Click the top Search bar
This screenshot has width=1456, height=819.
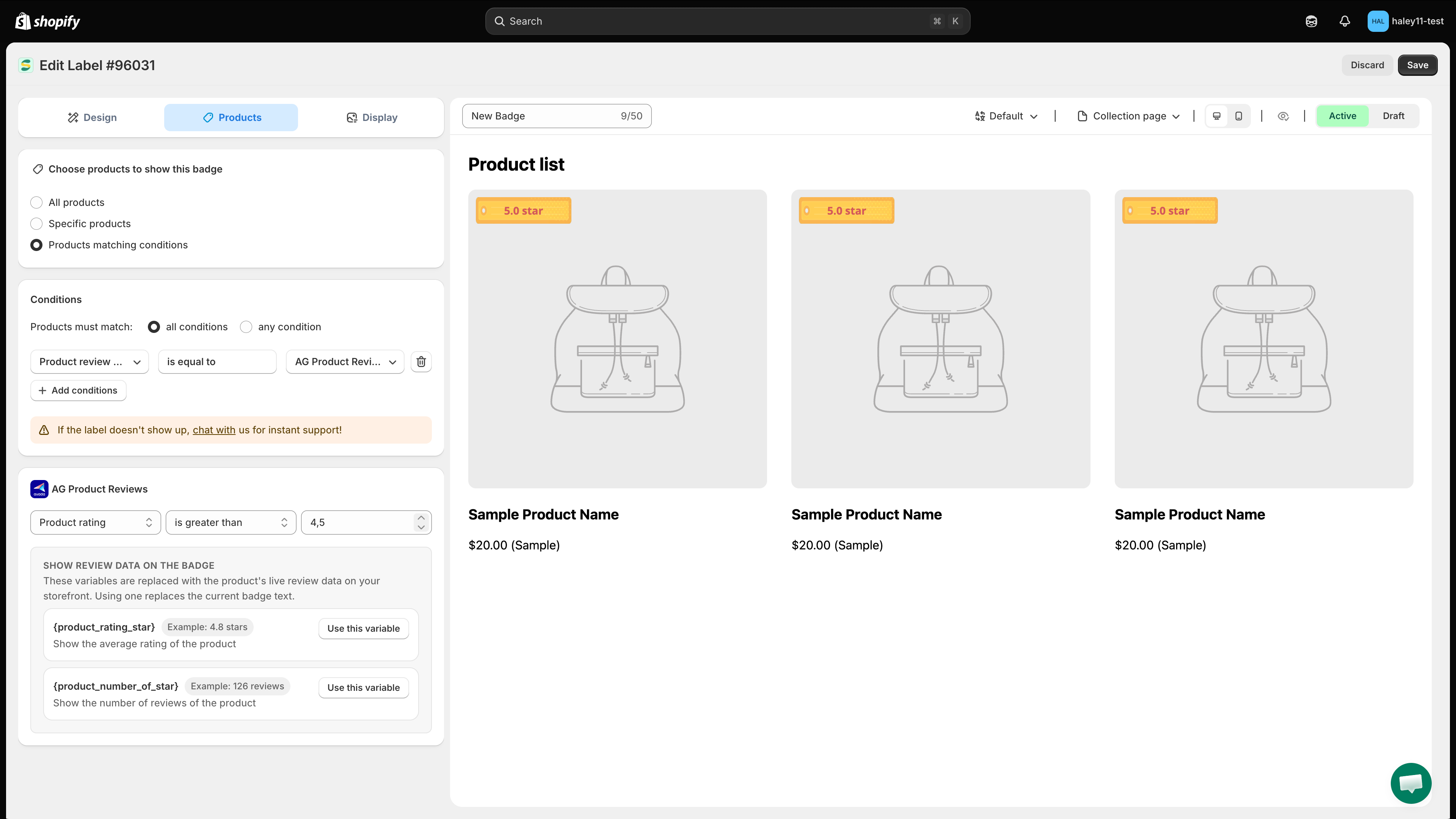(x=728, y=22)
